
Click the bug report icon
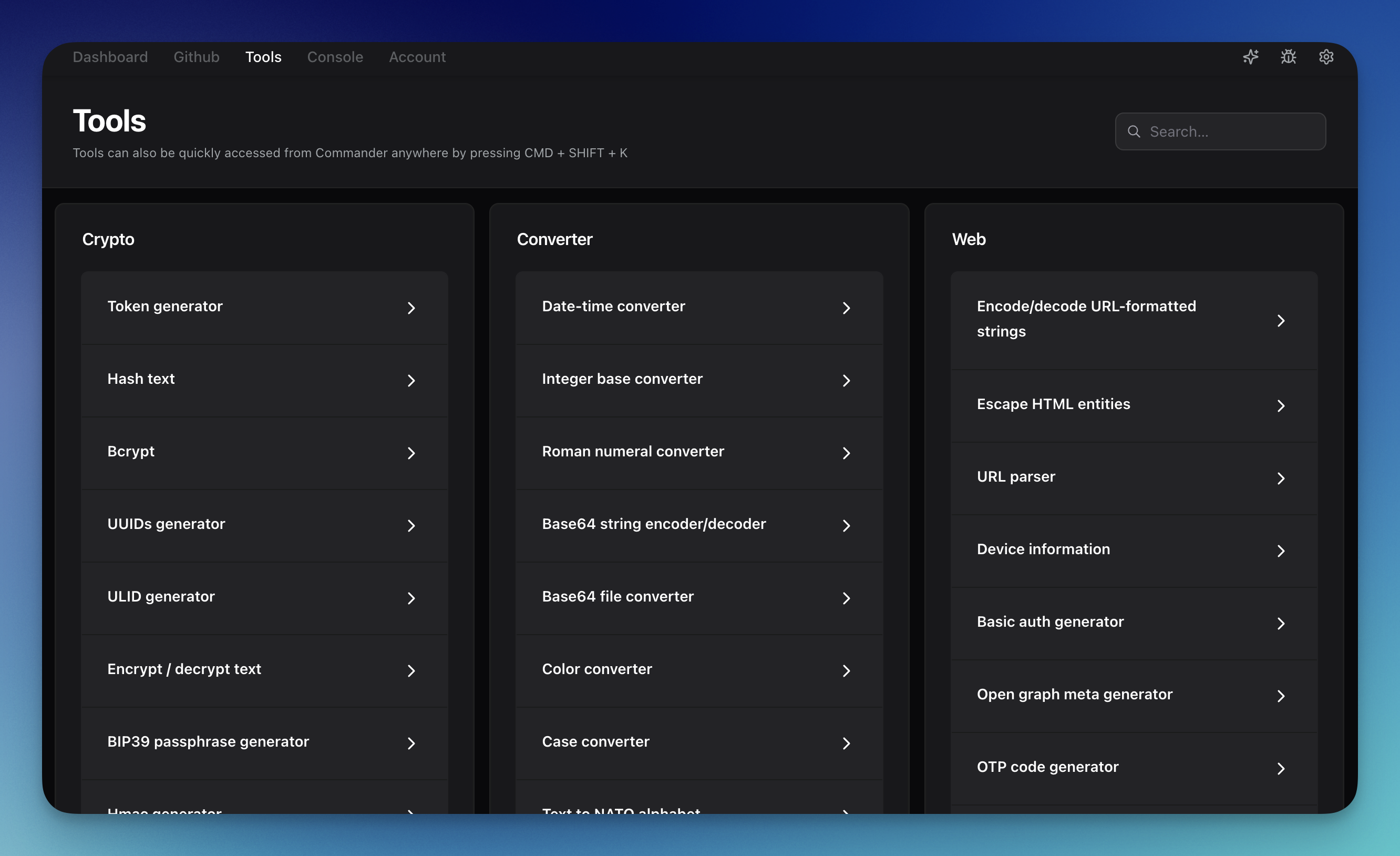[x=1289, y=57]
